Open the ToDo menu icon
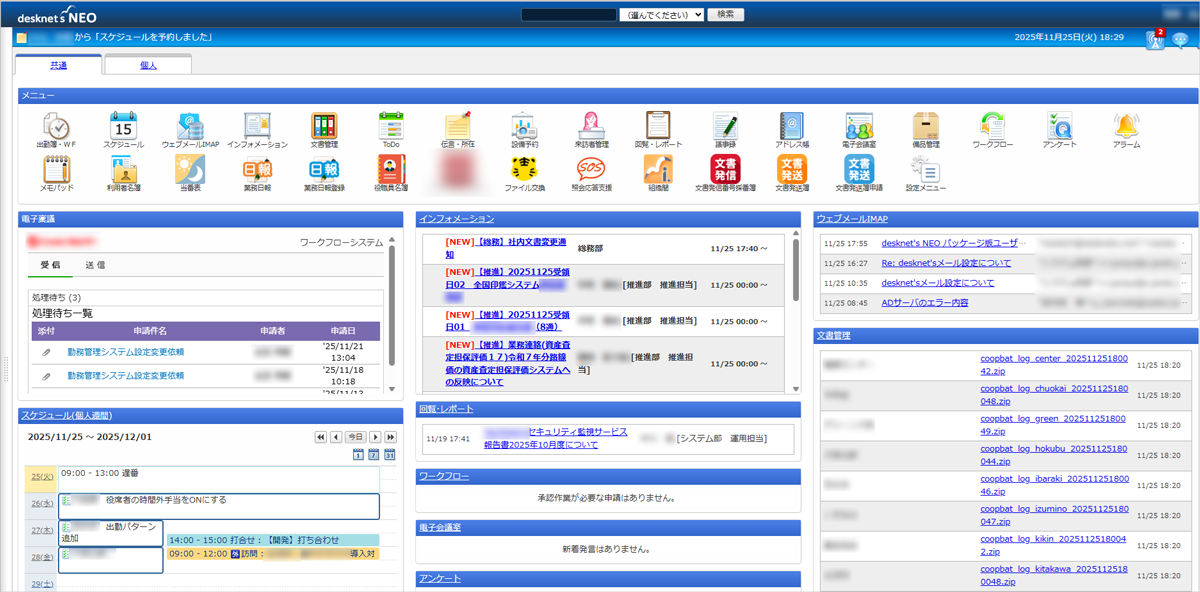This screenshot has width=1200, height=592. click(390, 126)
